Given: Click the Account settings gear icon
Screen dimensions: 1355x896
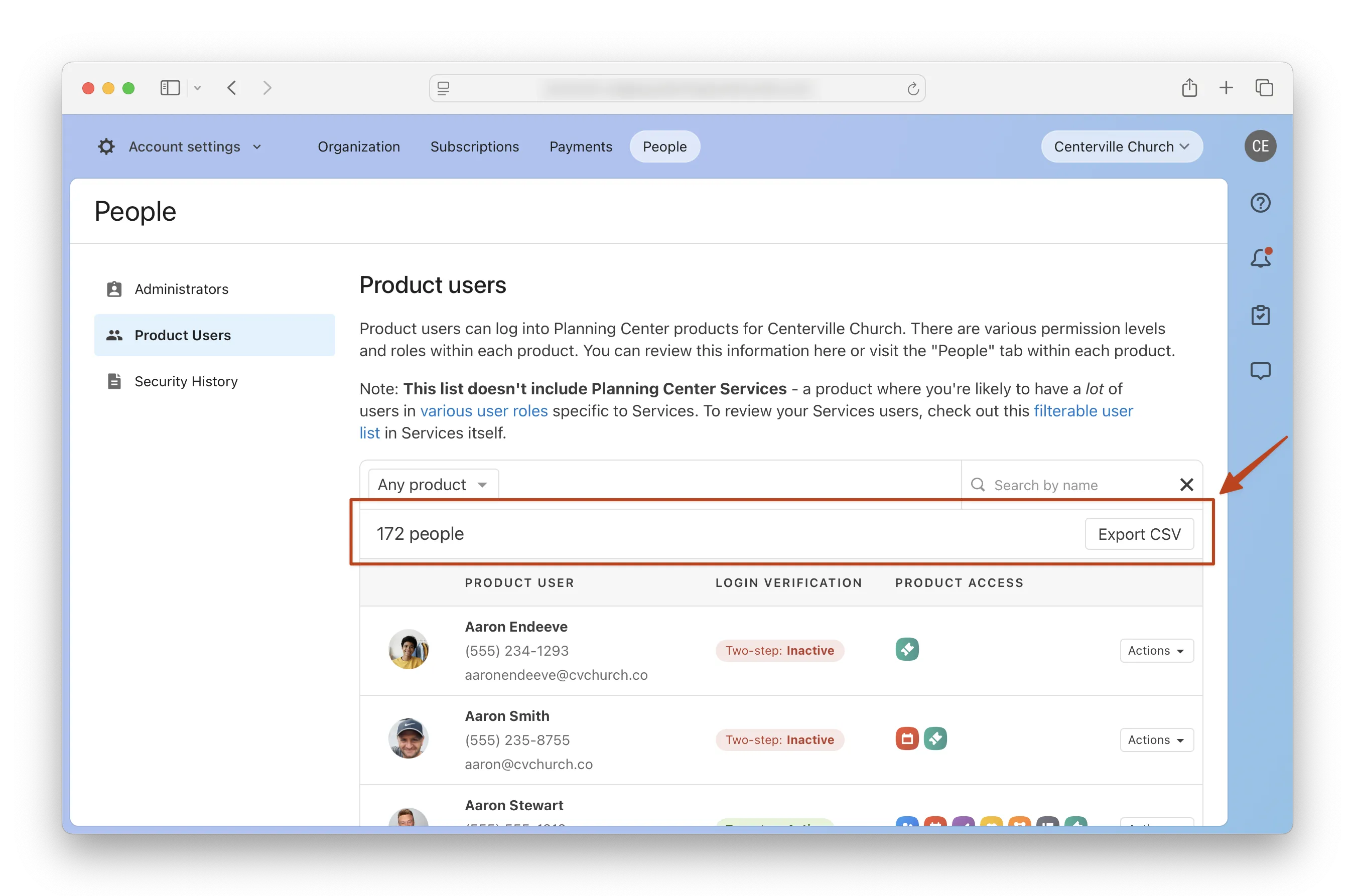Looking at the screenshot, I should point(106,146).
